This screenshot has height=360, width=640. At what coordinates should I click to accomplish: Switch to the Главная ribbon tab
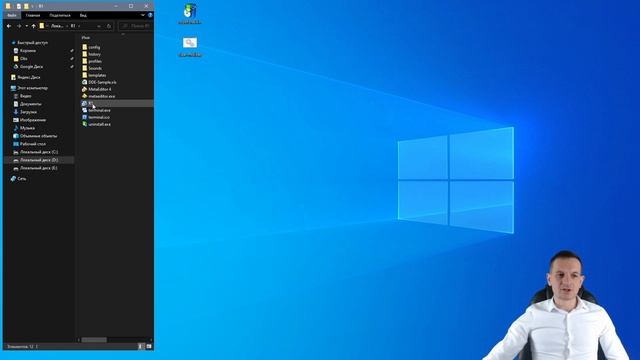tap(33, 15)
